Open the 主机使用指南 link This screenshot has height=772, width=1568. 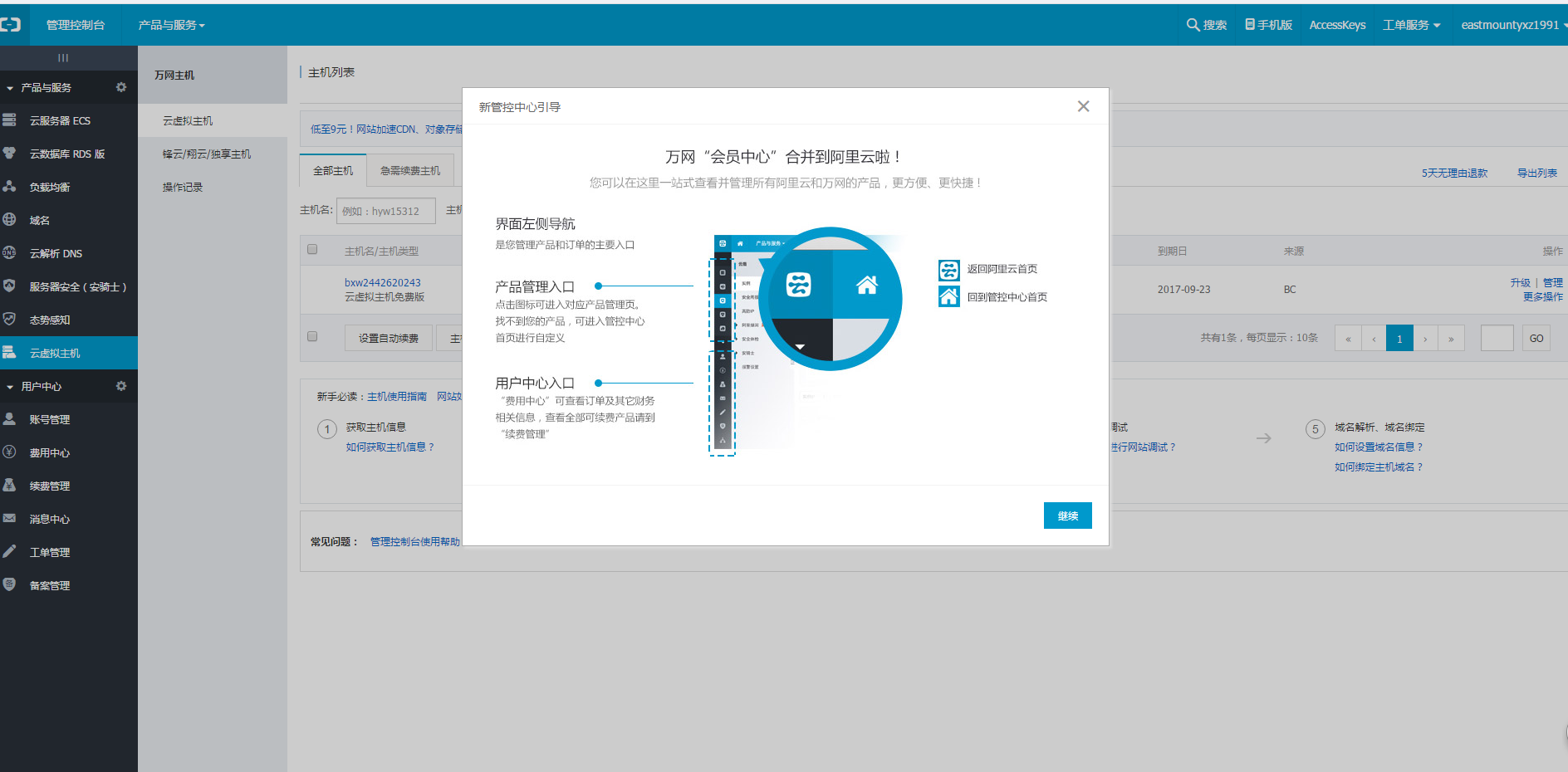pos(397,397)
